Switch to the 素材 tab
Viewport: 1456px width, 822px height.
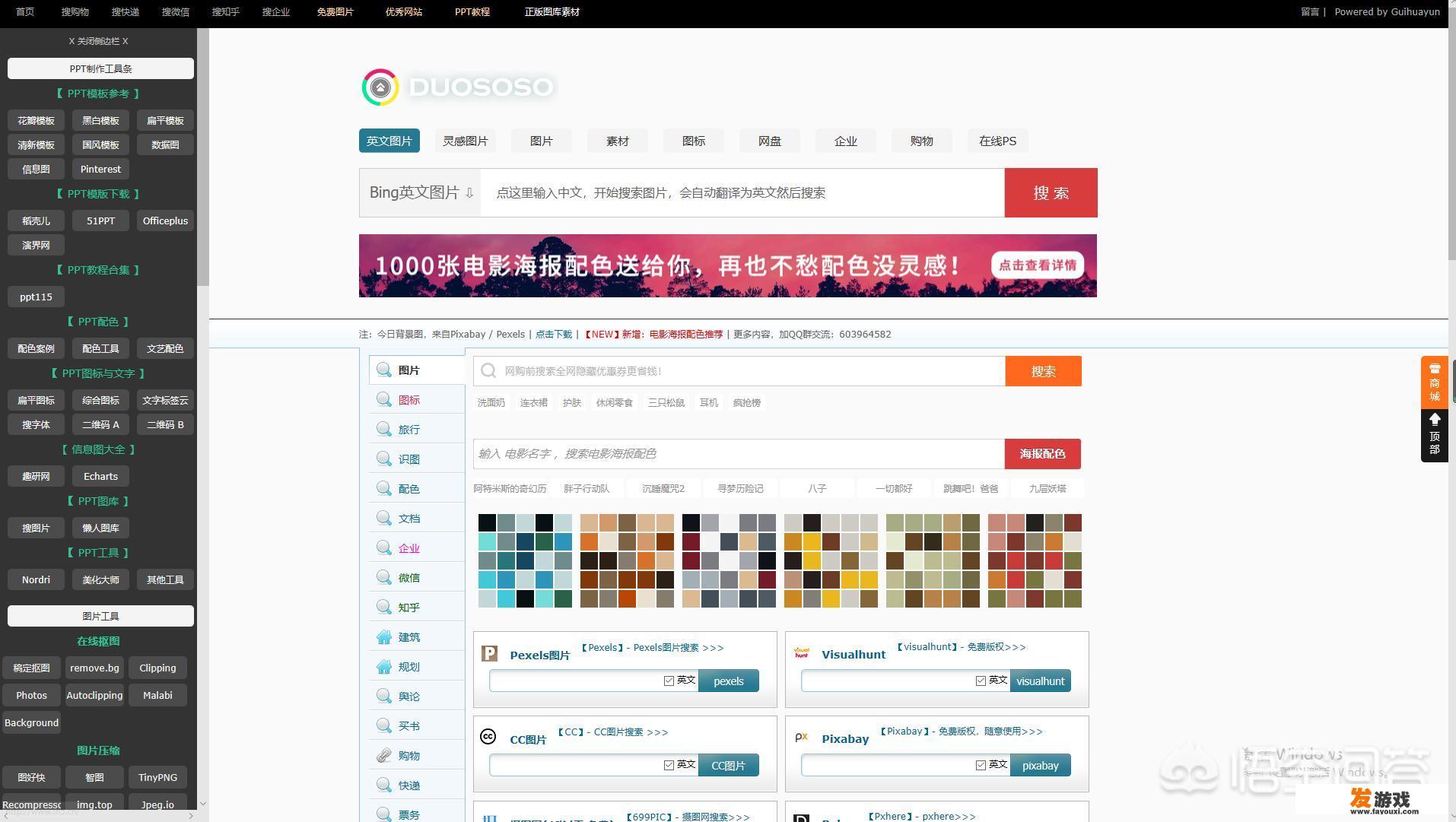coord(618,141)
